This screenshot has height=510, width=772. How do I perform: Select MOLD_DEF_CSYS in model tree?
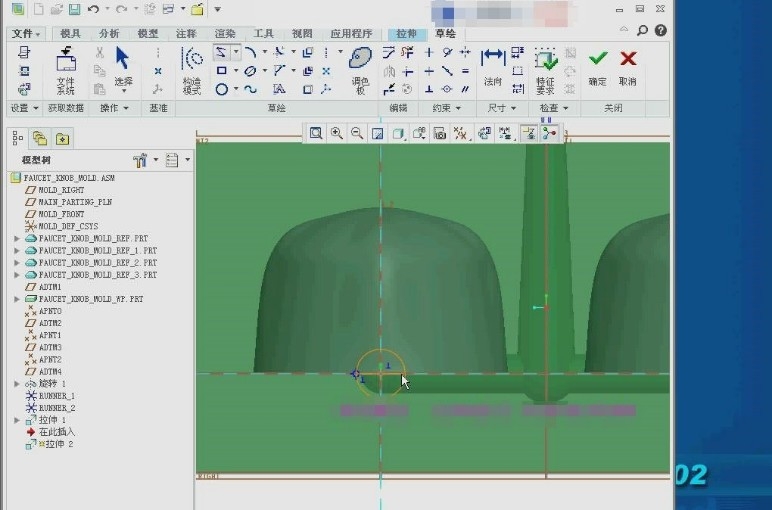tap(68, 226)
